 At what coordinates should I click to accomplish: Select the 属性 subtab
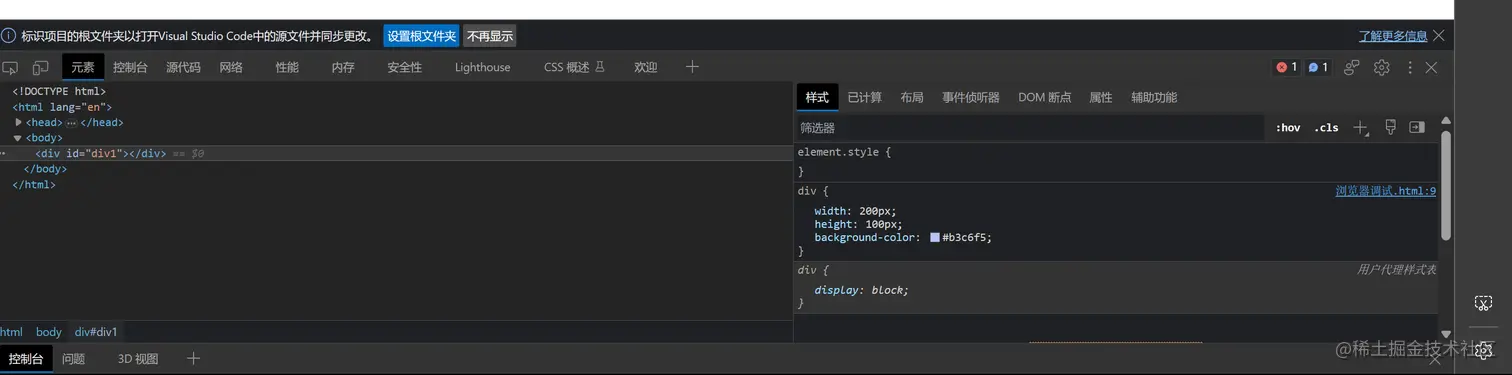(x=1101, y=97)
